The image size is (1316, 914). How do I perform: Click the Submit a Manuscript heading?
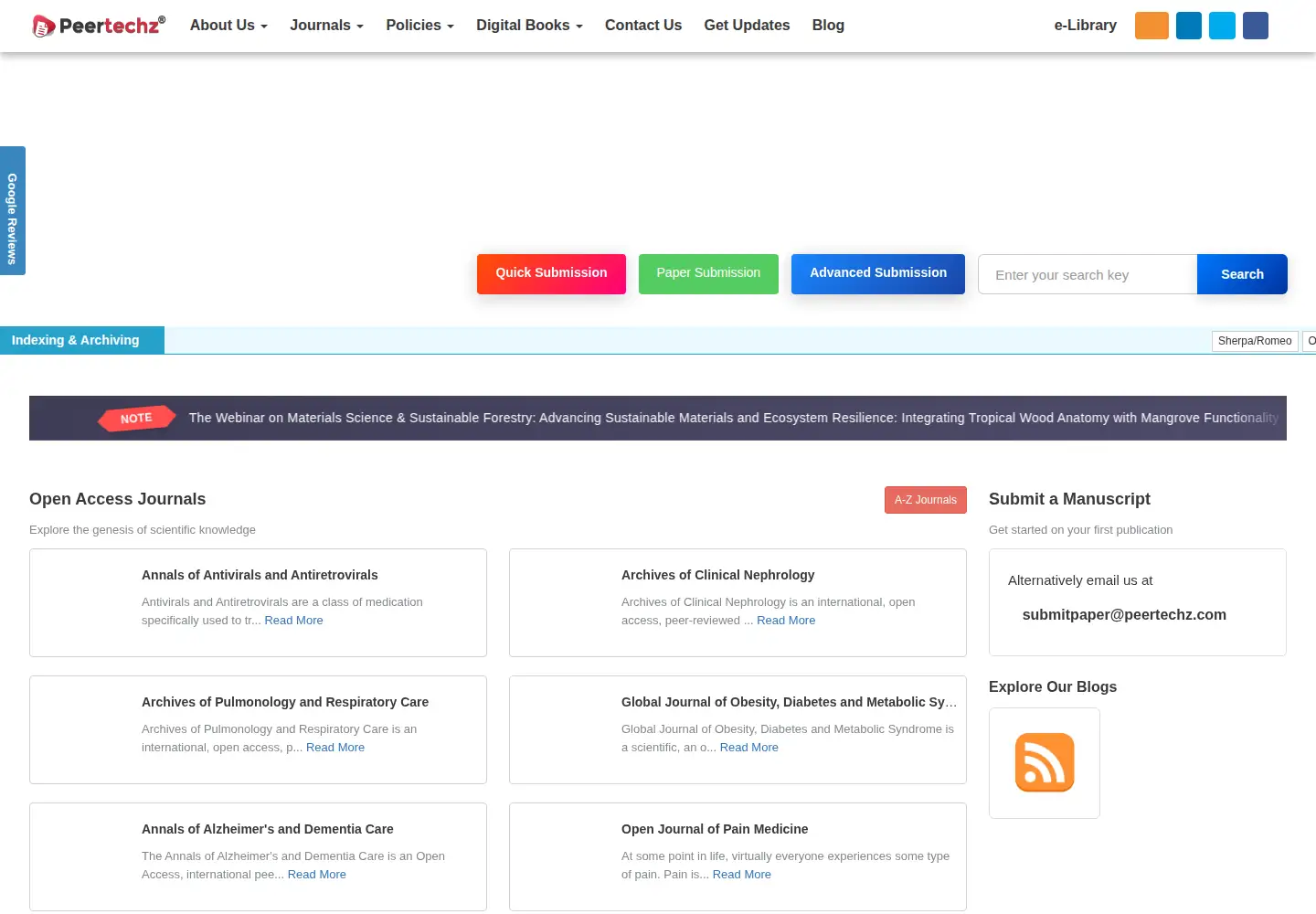click(1069, 499)
